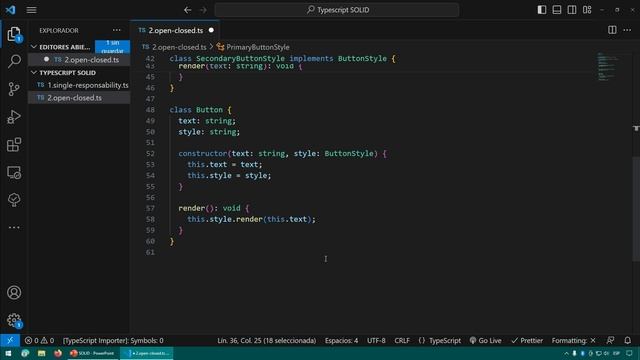Open editor More Actions ellipsis
This screenshot has height=360, width=640.
(627, 30)
